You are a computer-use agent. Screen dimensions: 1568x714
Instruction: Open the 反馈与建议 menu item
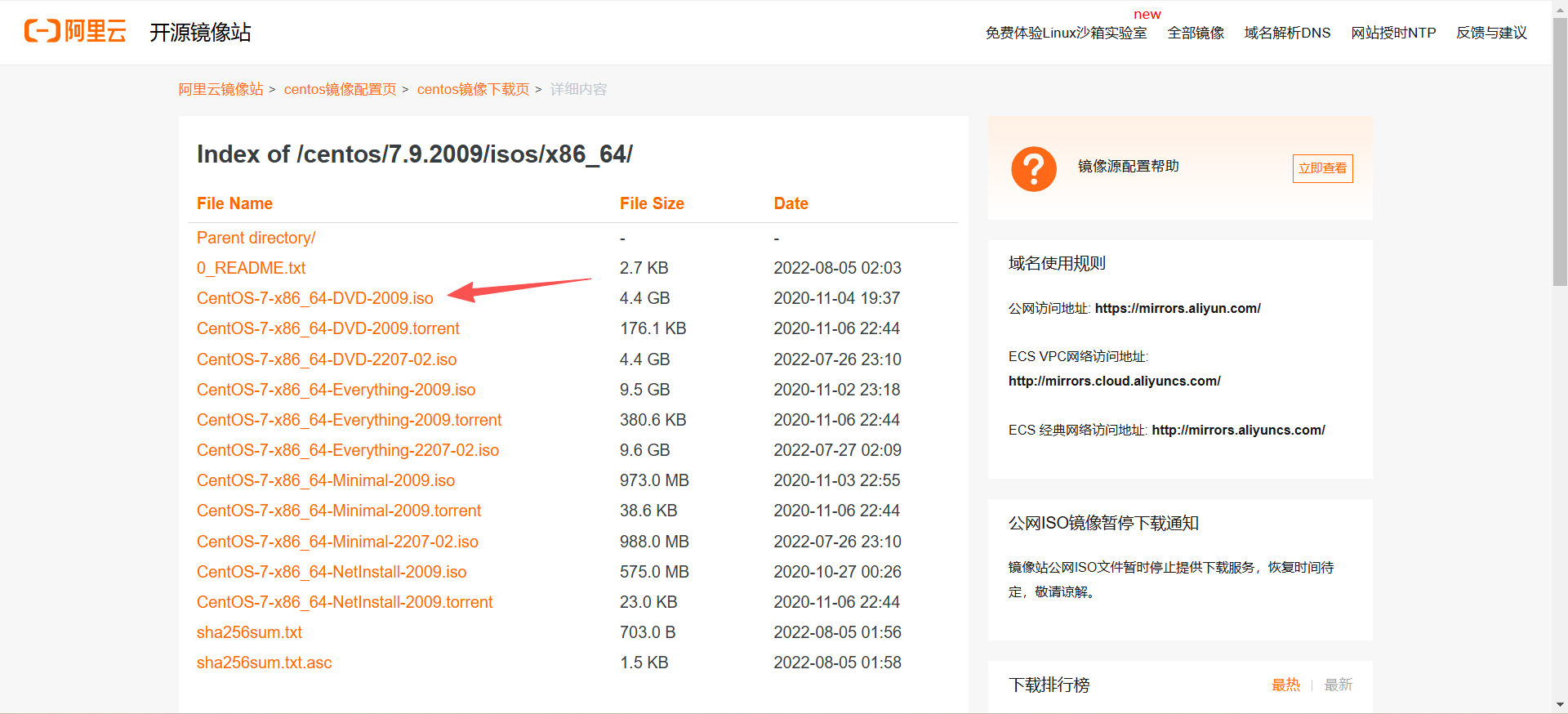click(x=1491, y=33)
